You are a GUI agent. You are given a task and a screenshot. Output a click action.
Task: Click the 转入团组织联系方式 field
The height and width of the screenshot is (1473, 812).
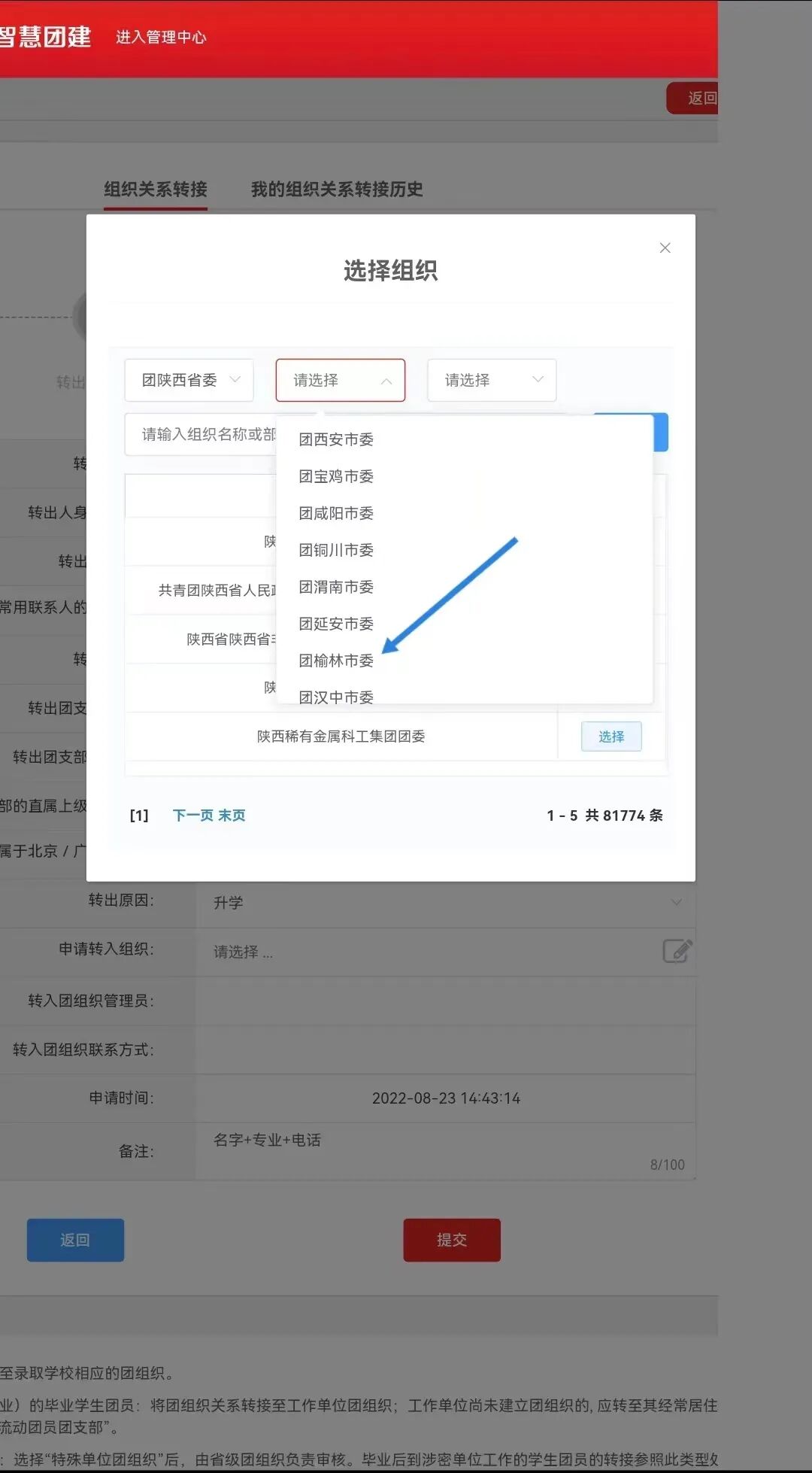[x=446, y=1049]
